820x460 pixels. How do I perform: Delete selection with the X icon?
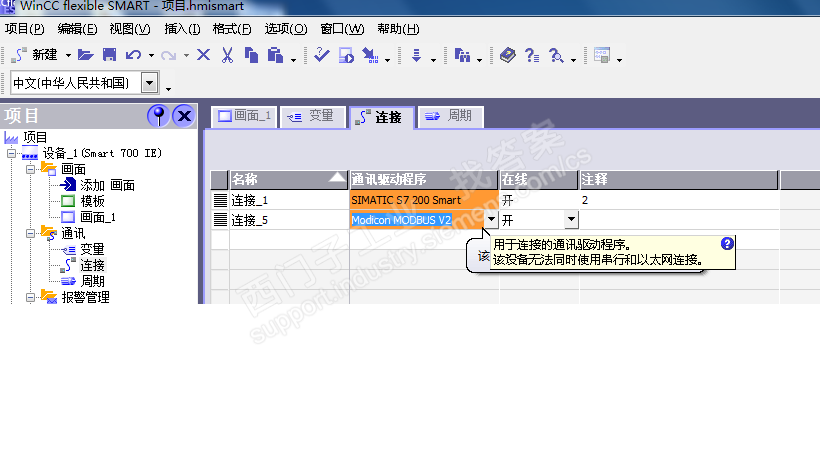click(x=203, y=55)
